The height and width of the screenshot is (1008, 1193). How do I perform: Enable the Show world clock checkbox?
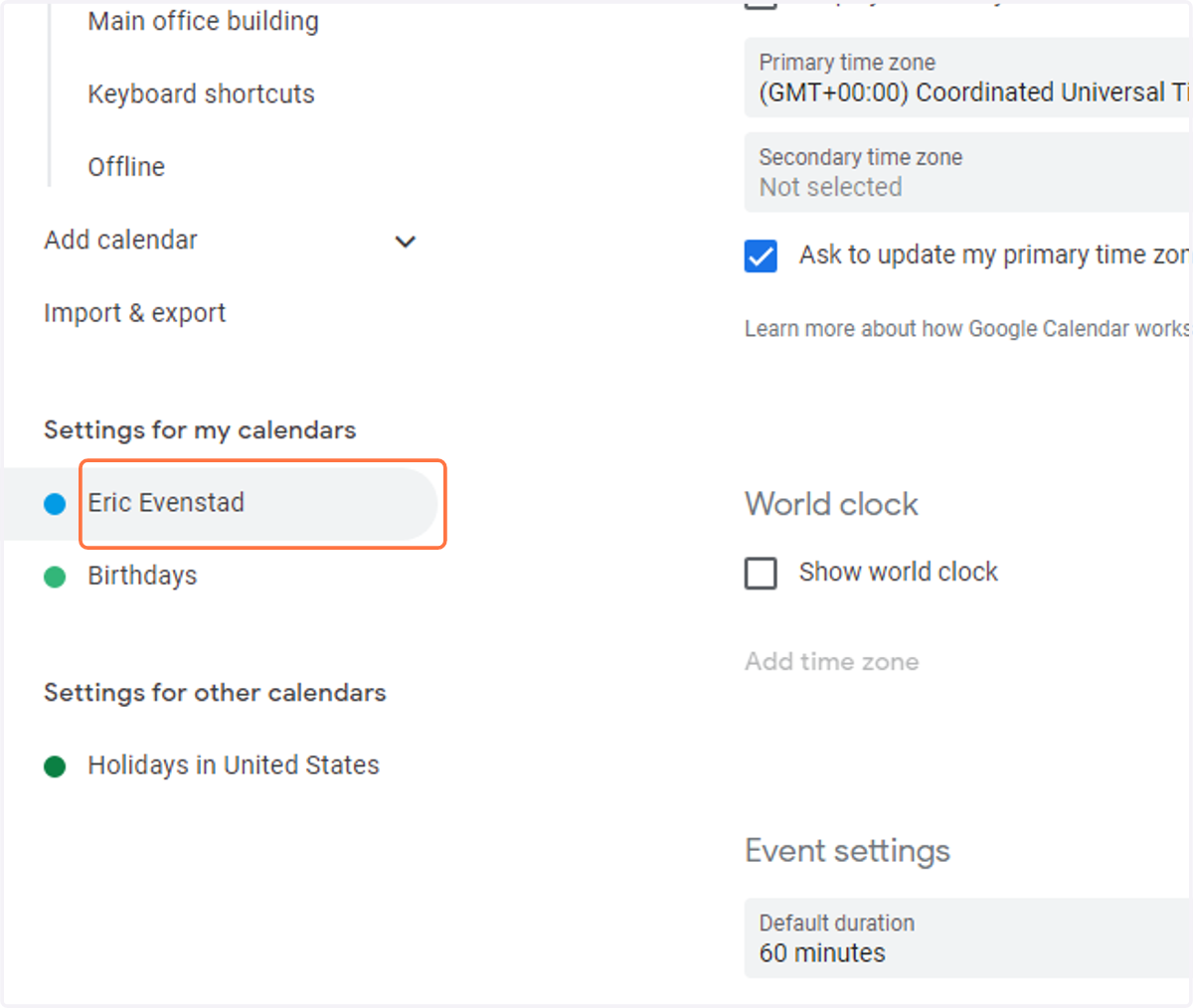click(761, 573)
